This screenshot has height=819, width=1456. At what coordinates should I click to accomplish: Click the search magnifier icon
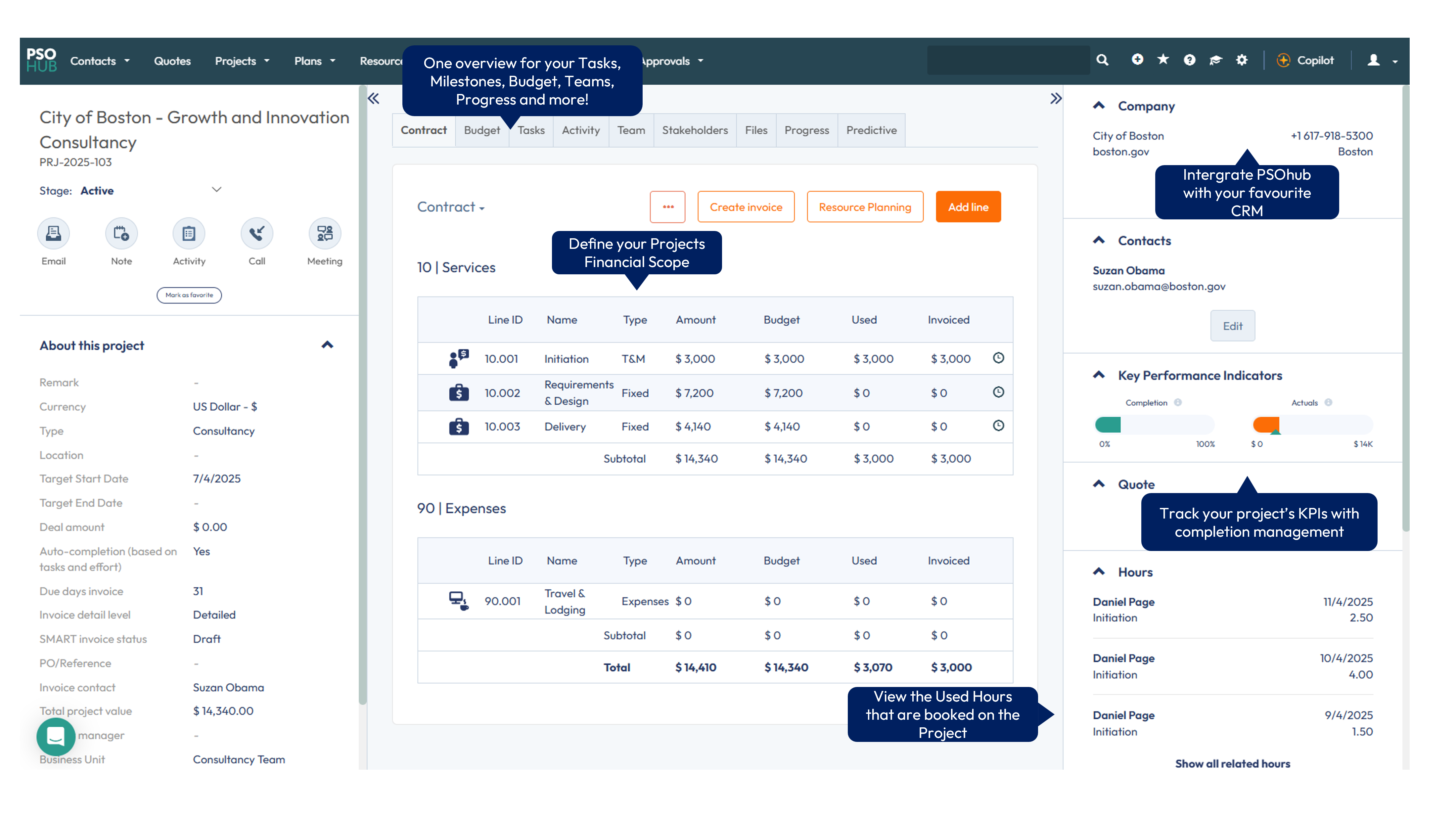point(1102,60)
